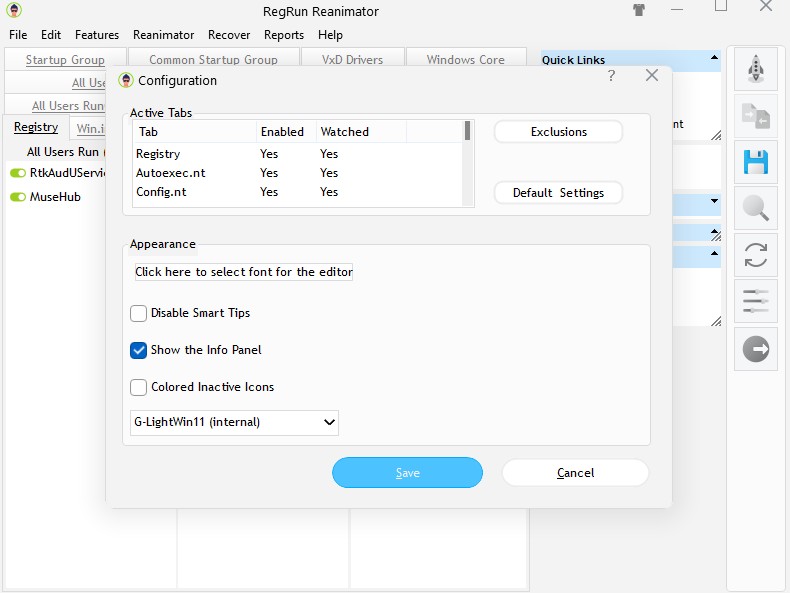790x593 pixels.
Task: Click the right arrow circle icon
Action: pos(755,349)
